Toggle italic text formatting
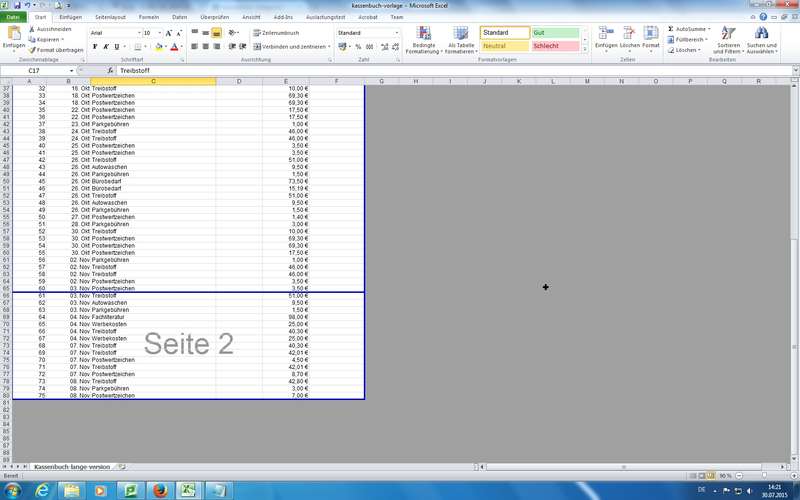This screenshot has width=800, height=500. [x=105, y=46]
